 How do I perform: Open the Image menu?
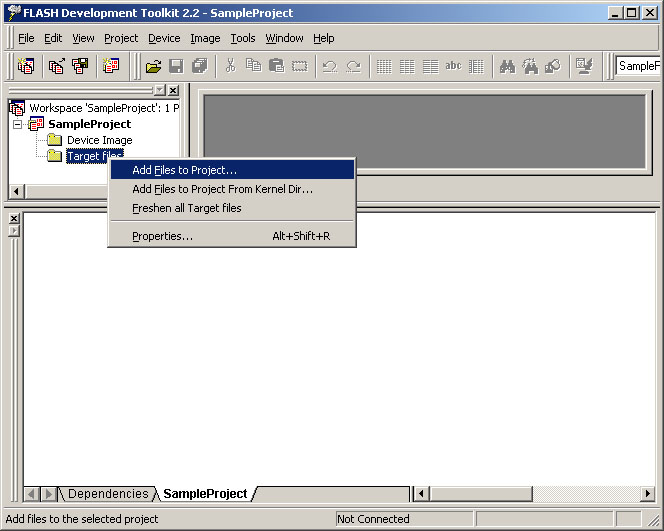(x=205, y=38)
